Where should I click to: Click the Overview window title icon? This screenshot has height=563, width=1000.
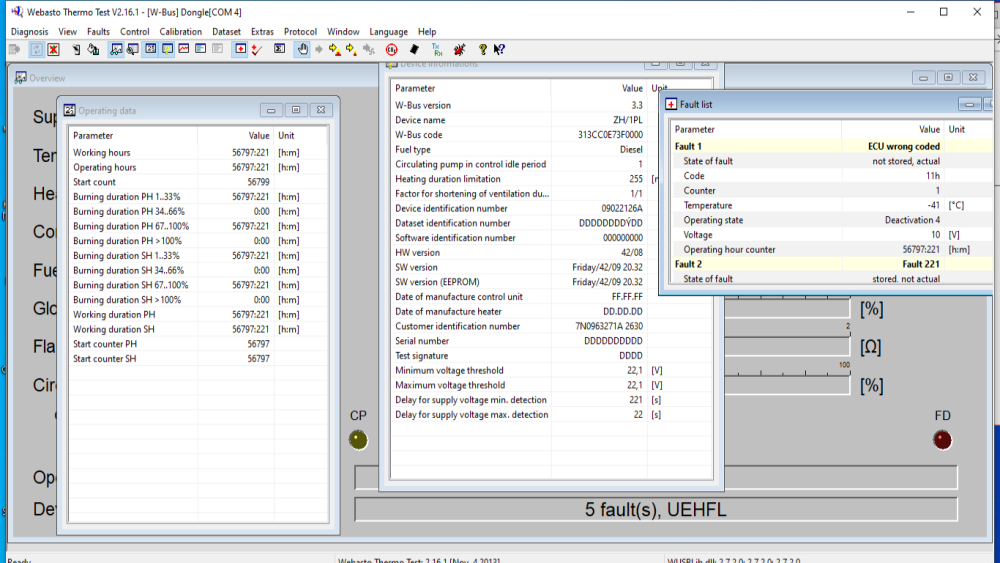click(20, 78)
